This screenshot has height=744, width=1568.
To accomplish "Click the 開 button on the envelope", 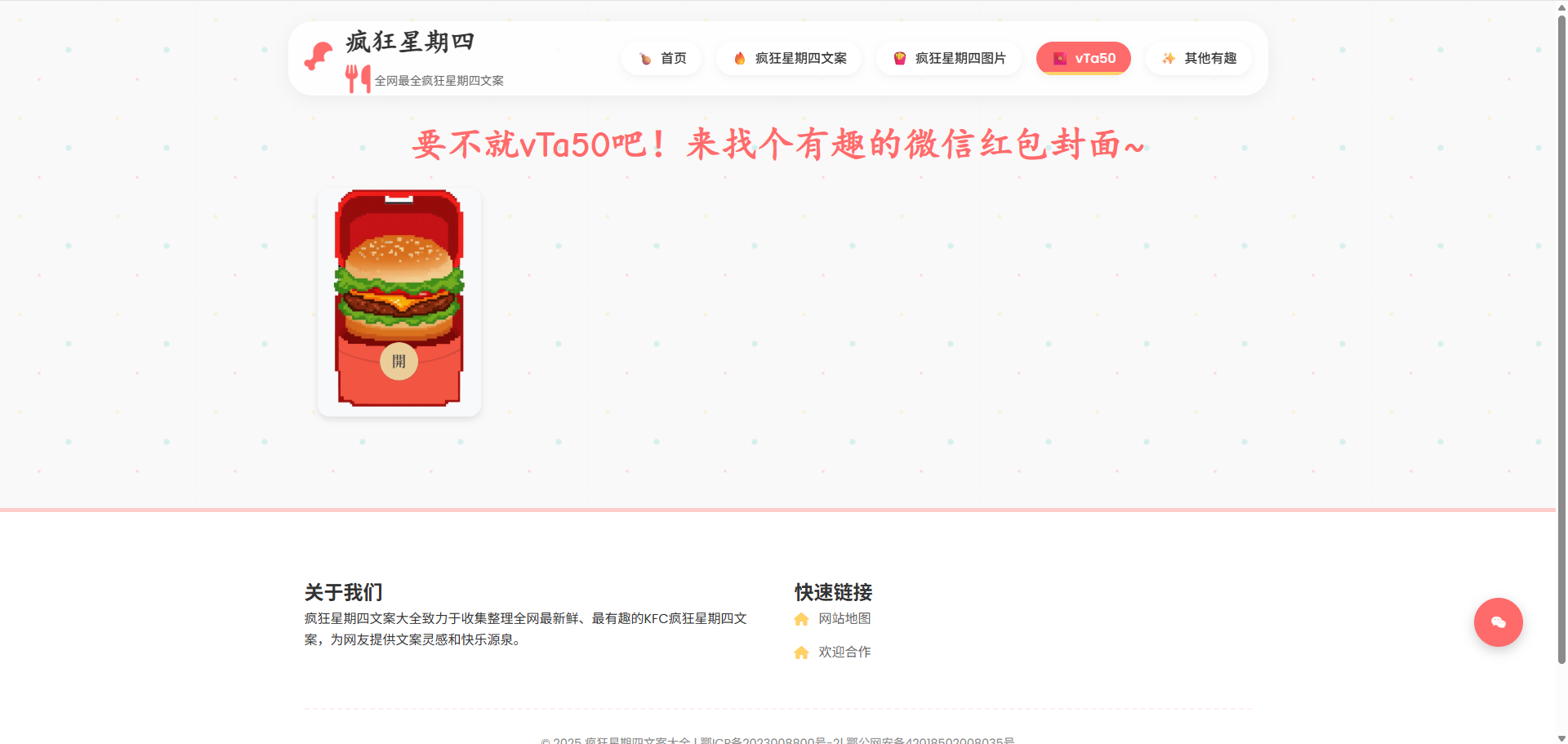I will [x=399, y=361].
